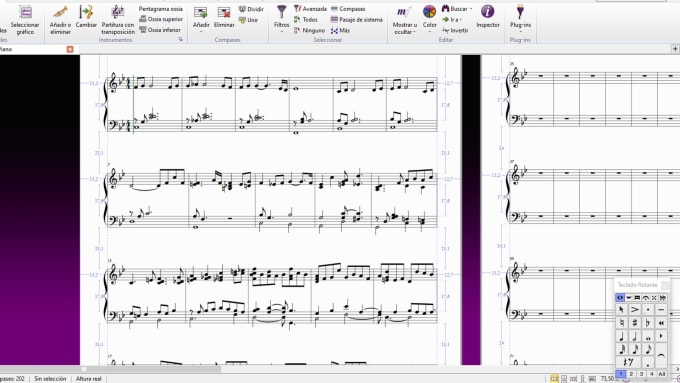
Task: Click Más select option
Action: point(340,30)
